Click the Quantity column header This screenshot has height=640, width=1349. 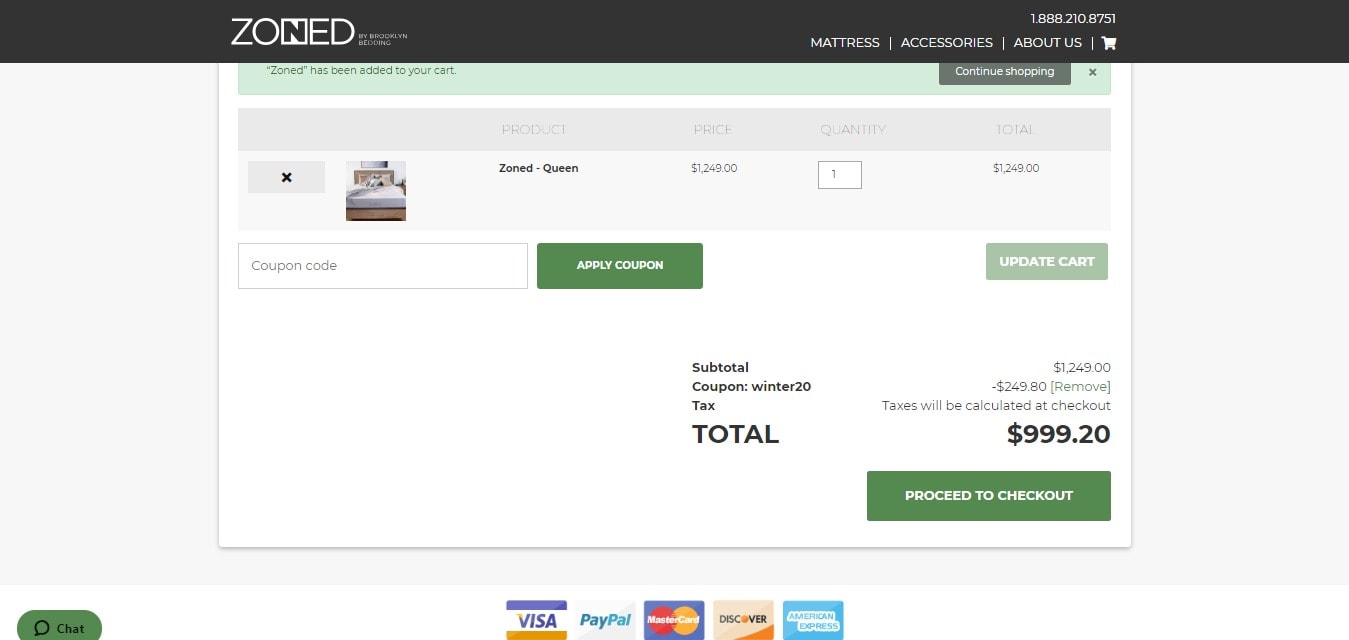tap(853, 130)
